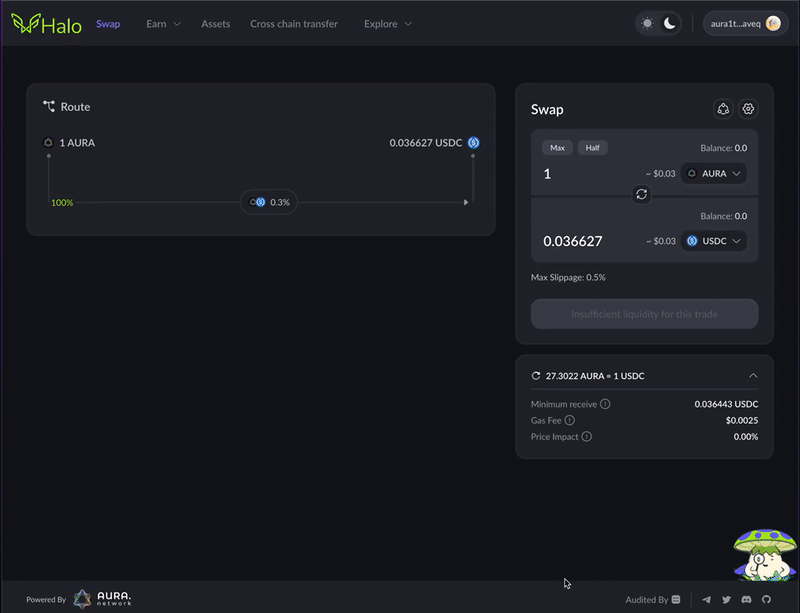Refresh the 27.3022 AURA rate icon
Viewport: 800px width, 613px height.
536,376
